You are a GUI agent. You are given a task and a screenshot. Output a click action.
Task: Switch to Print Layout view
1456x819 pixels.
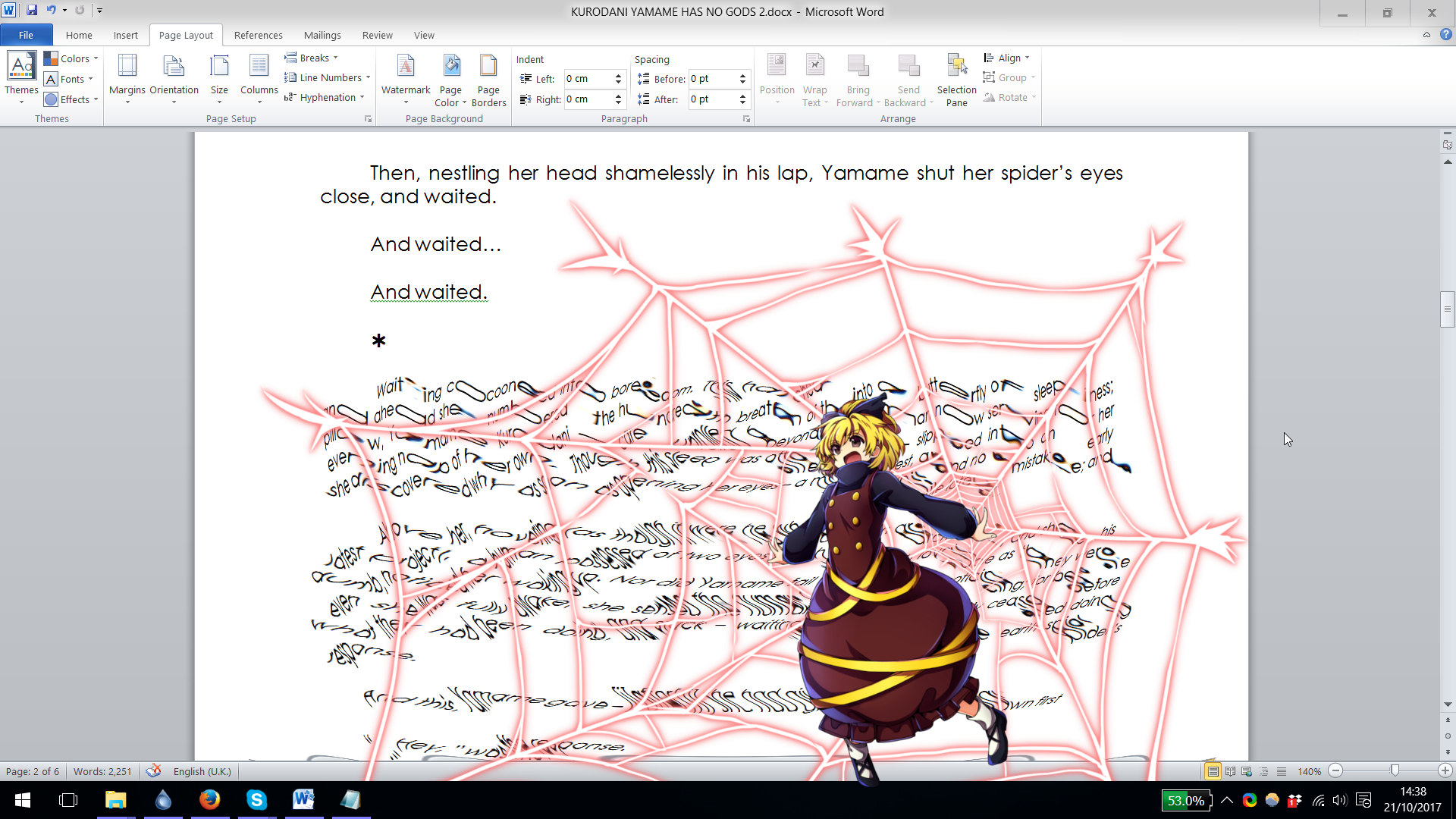tap(1213, 771)
